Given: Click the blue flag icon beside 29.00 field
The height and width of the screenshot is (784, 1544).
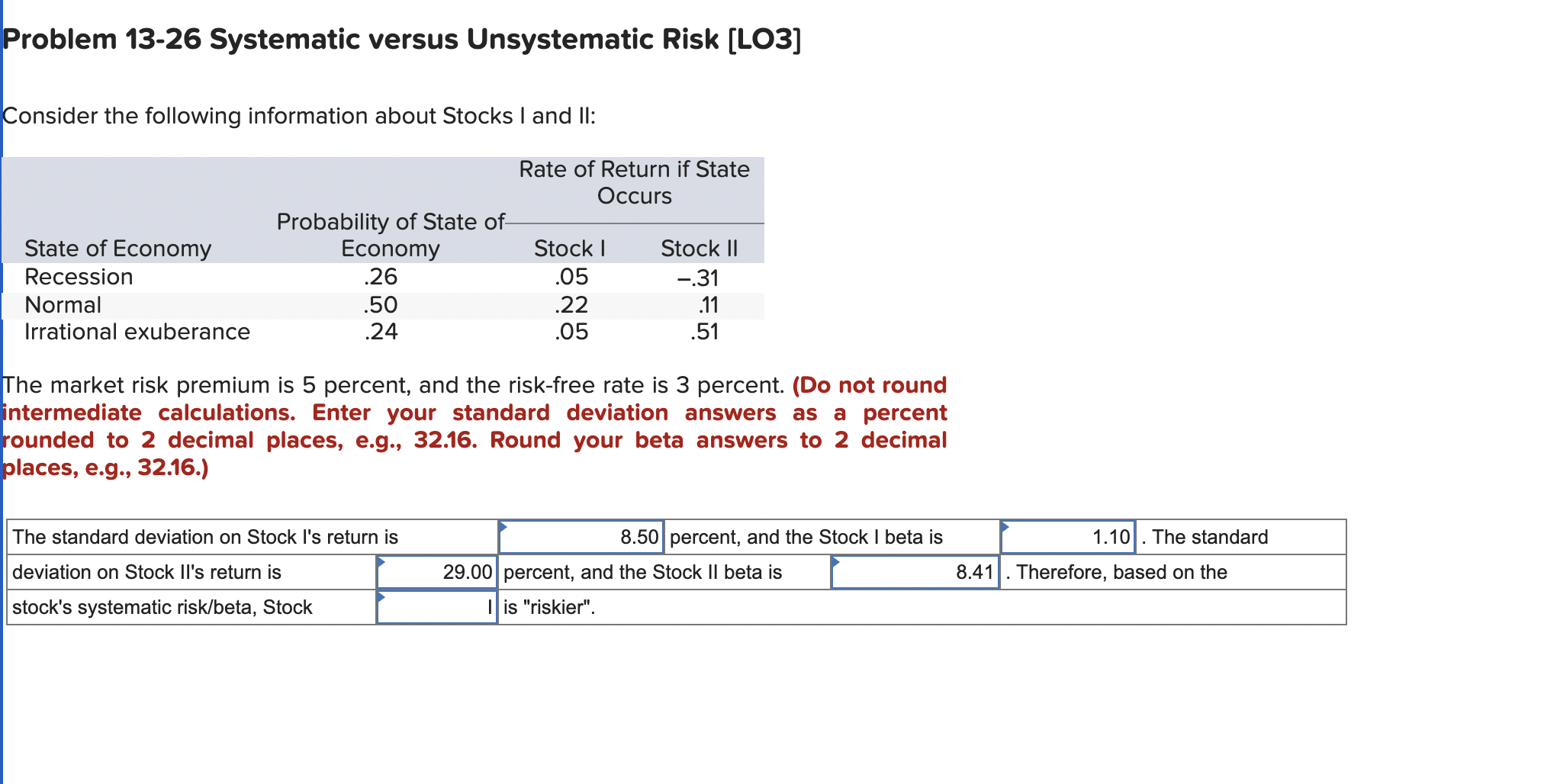Looking at the screenshot, I should pyautogui.click(x=382, y=561).
